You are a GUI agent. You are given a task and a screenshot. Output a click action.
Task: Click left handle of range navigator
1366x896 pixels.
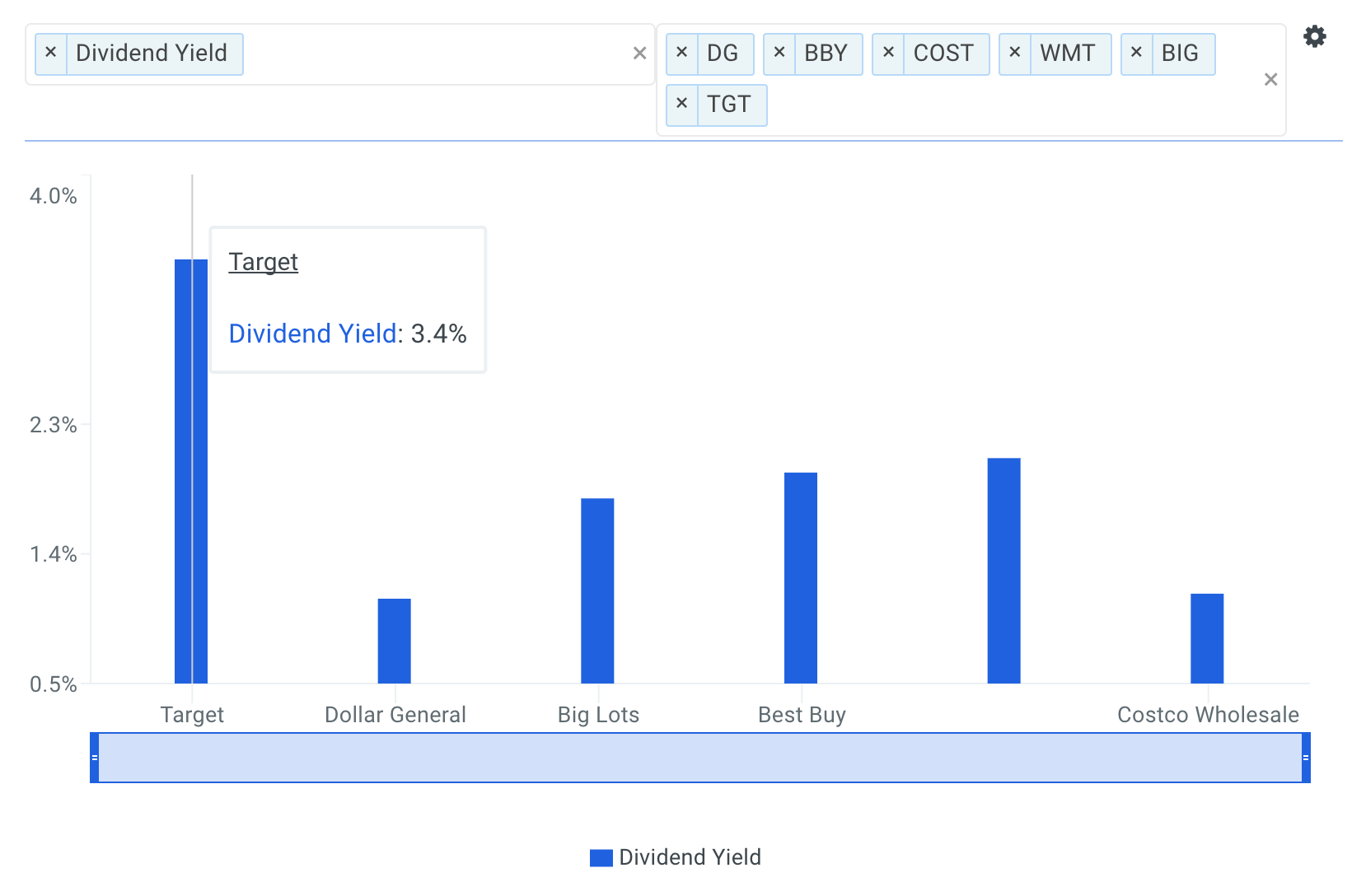[x=95, y=758]
